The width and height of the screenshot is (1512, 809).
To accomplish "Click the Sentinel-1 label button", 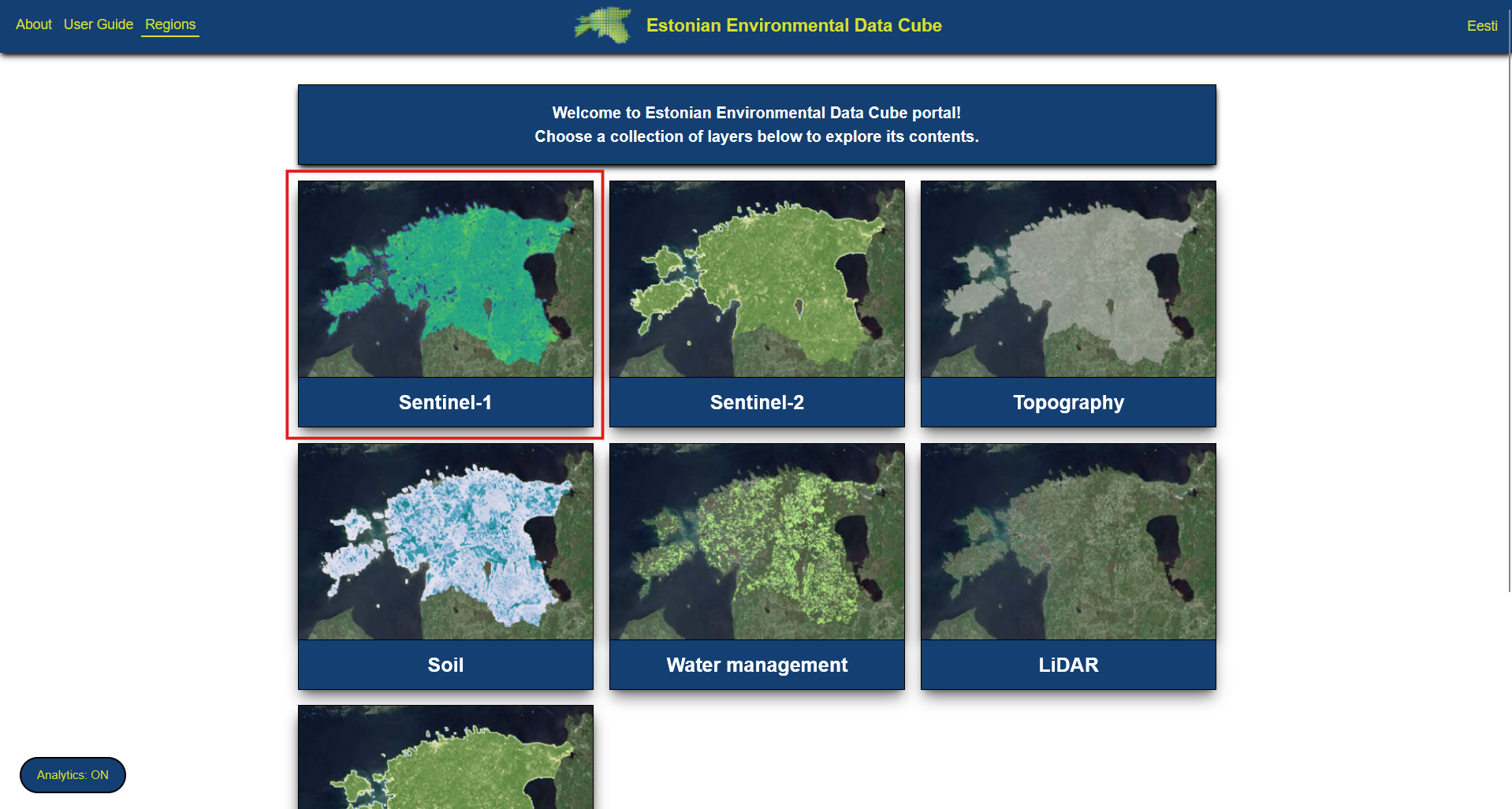I will [x=445, y=403].
